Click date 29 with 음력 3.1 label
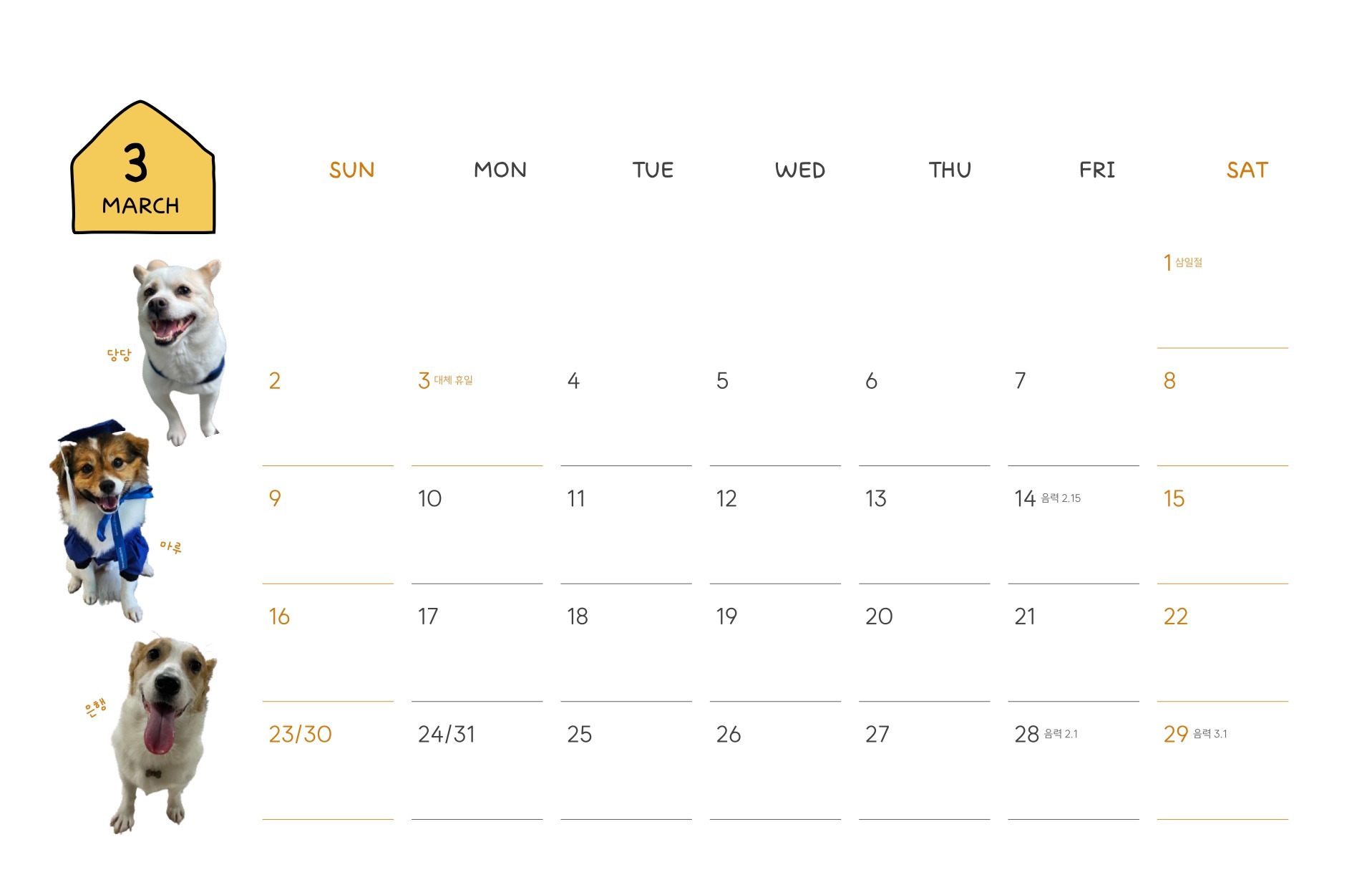Viewport: 1372px width, 895px height. click(1195, 734)
